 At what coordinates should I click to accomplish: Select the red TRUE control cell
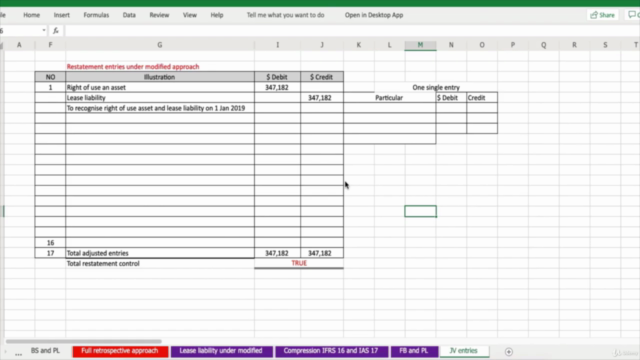point(299,263)
